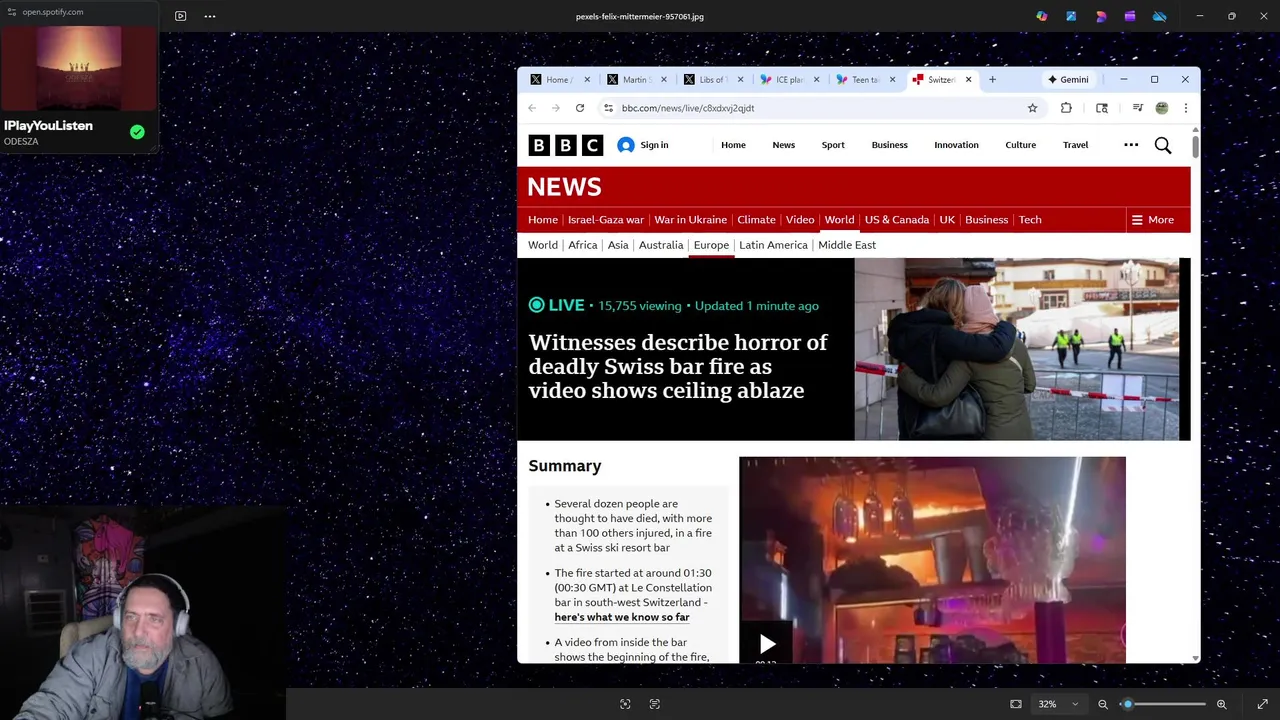Viewport: 1280px width, 720px height.
Task: Click the three-dots more menu in BBC header
Action: (1131, 145)
